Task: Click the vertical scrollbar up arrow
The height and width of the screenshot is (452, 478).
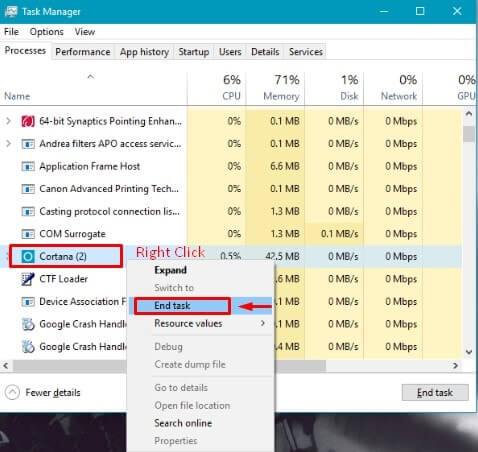Action: pyautogui.click(x=469, y=114)
